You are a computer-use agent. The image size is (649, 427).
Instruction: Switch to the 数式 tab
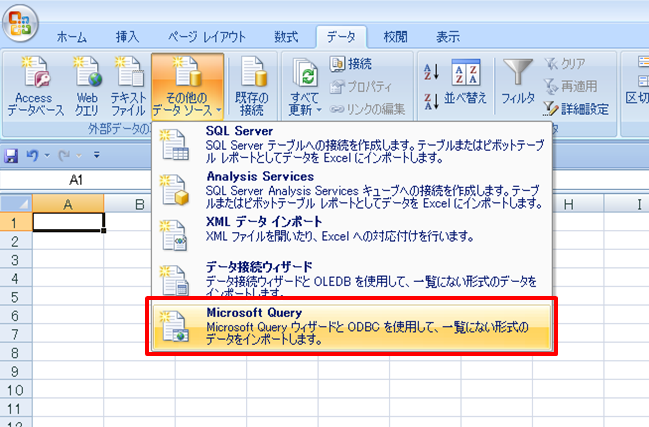point(286,37)
